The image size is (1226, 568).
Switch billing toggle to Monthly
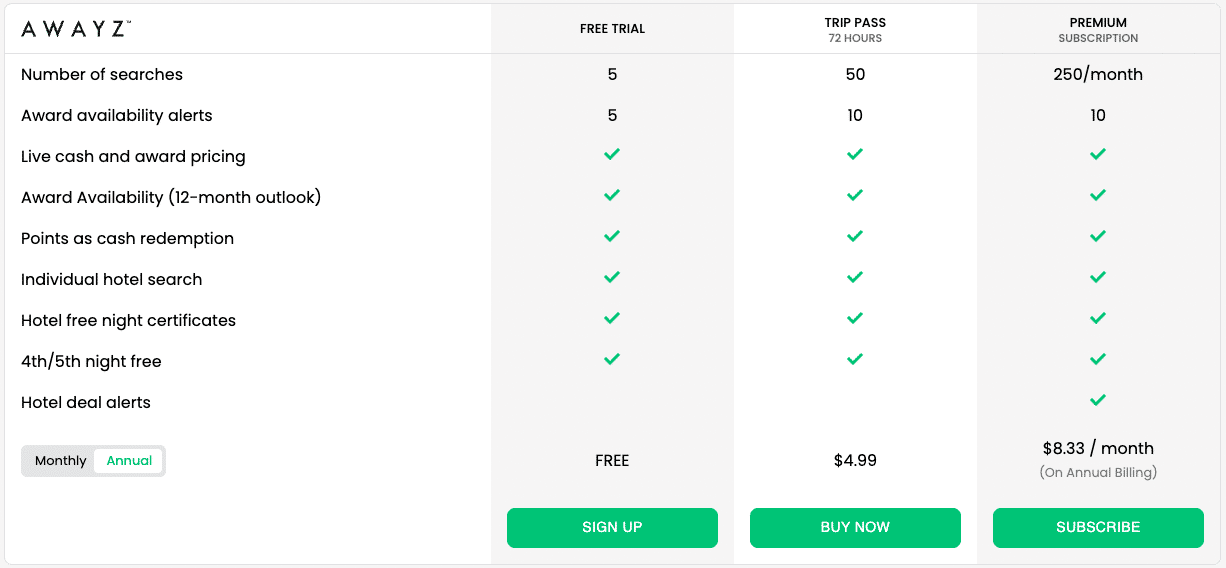coord(61,461)
